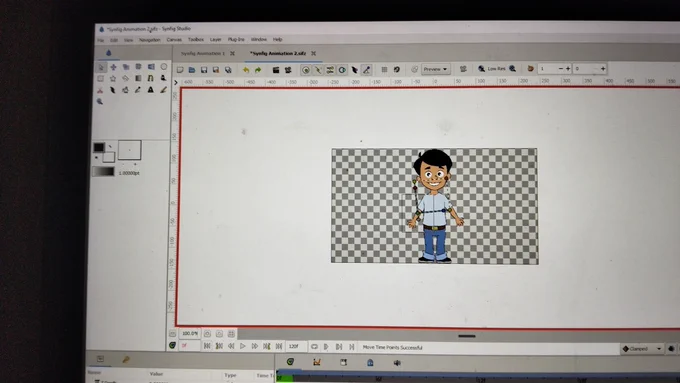Click minus on past onion skin field
Screen dimensions: 680x383
point(561,69)
